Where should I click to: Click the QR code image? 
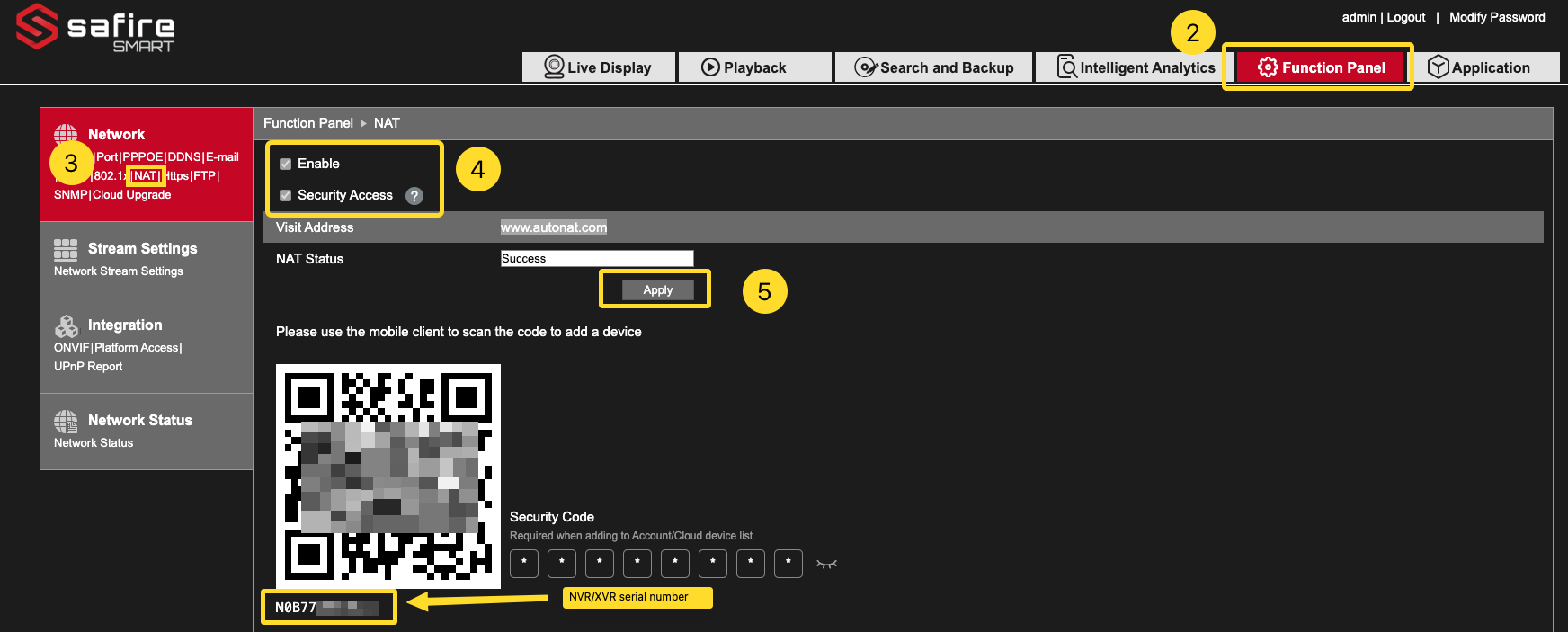click(388, 476)
